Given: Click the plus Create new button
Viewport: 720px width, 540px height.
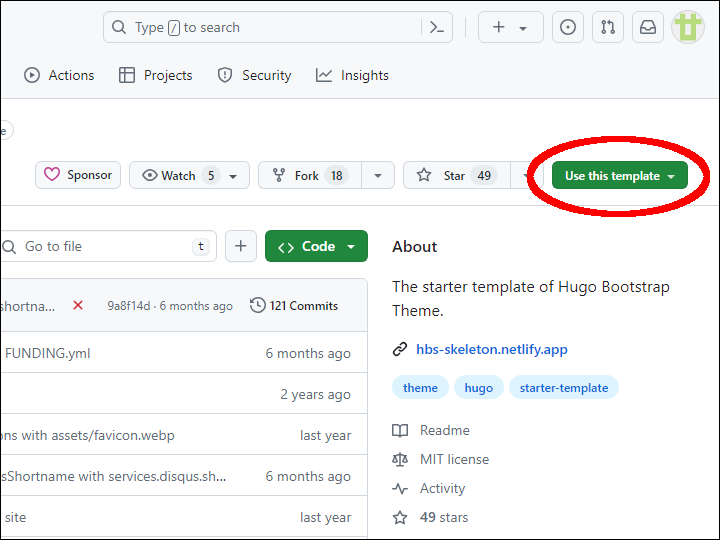Looking at the screenshot, I should click(511, 28).
